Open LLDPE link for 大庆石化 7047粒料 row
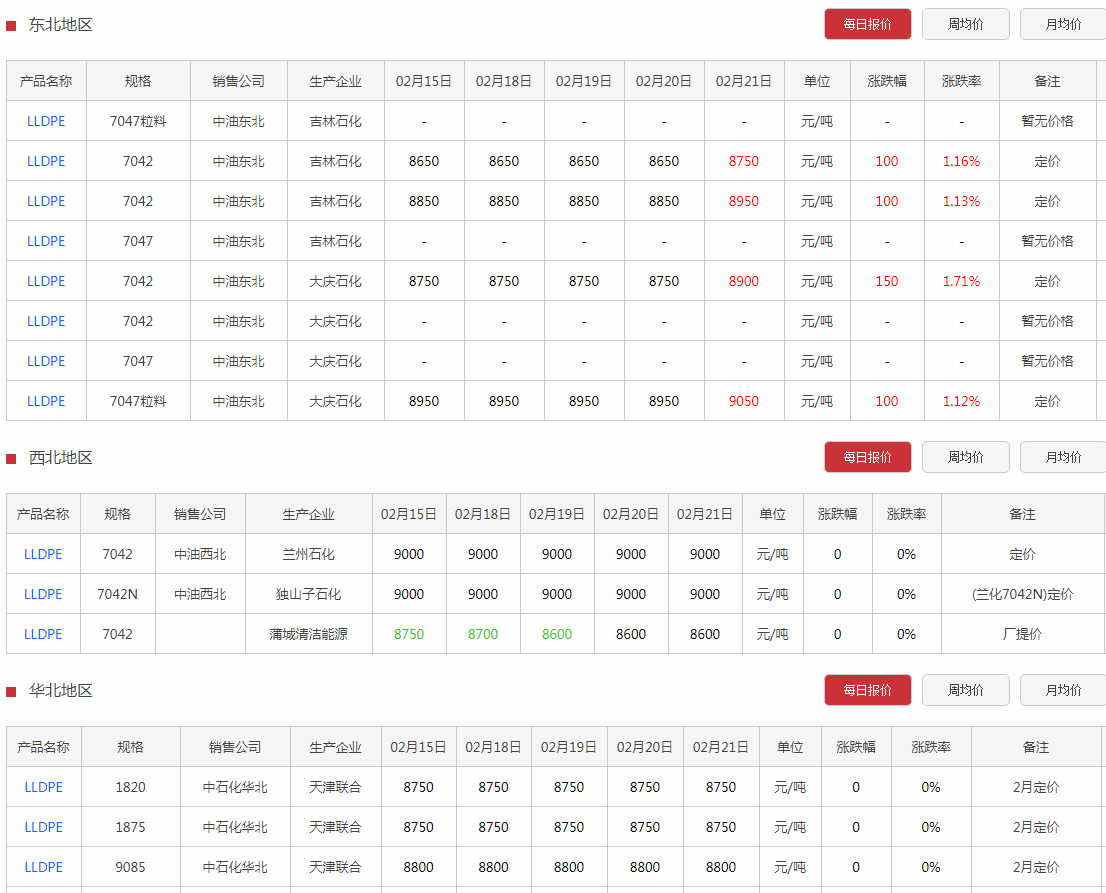Screen dimensions: 1106x893 pos(46,401)
